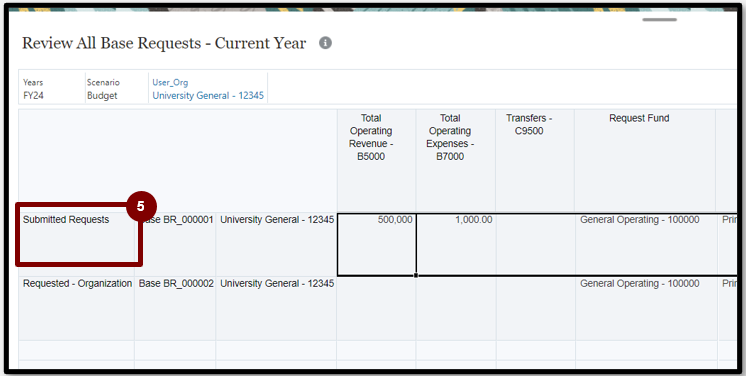Click the Scenario Budget POV field
This screenshot has width=746, height=376.
tap(117, 89)
